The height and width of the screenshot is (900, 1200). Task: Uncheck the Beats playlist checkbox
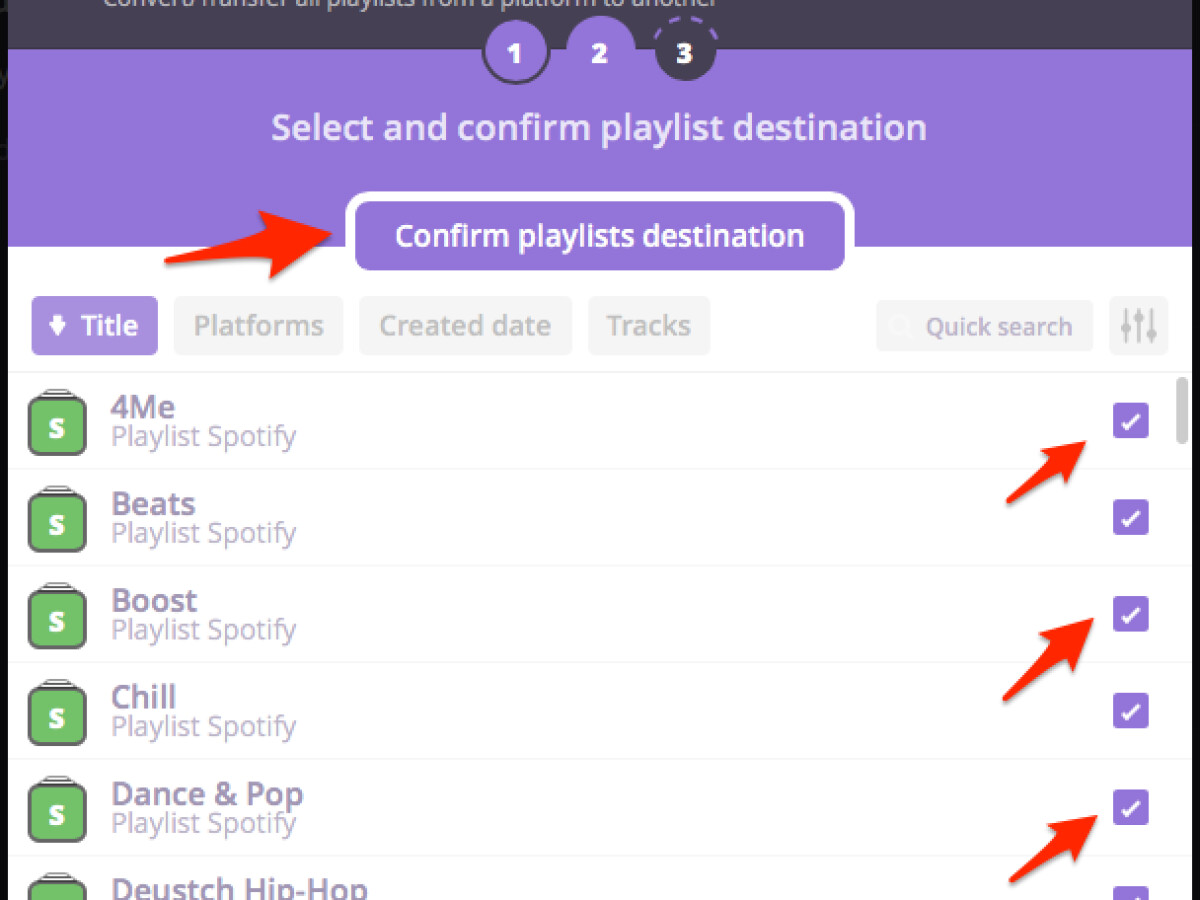[x=1130, y=518]
